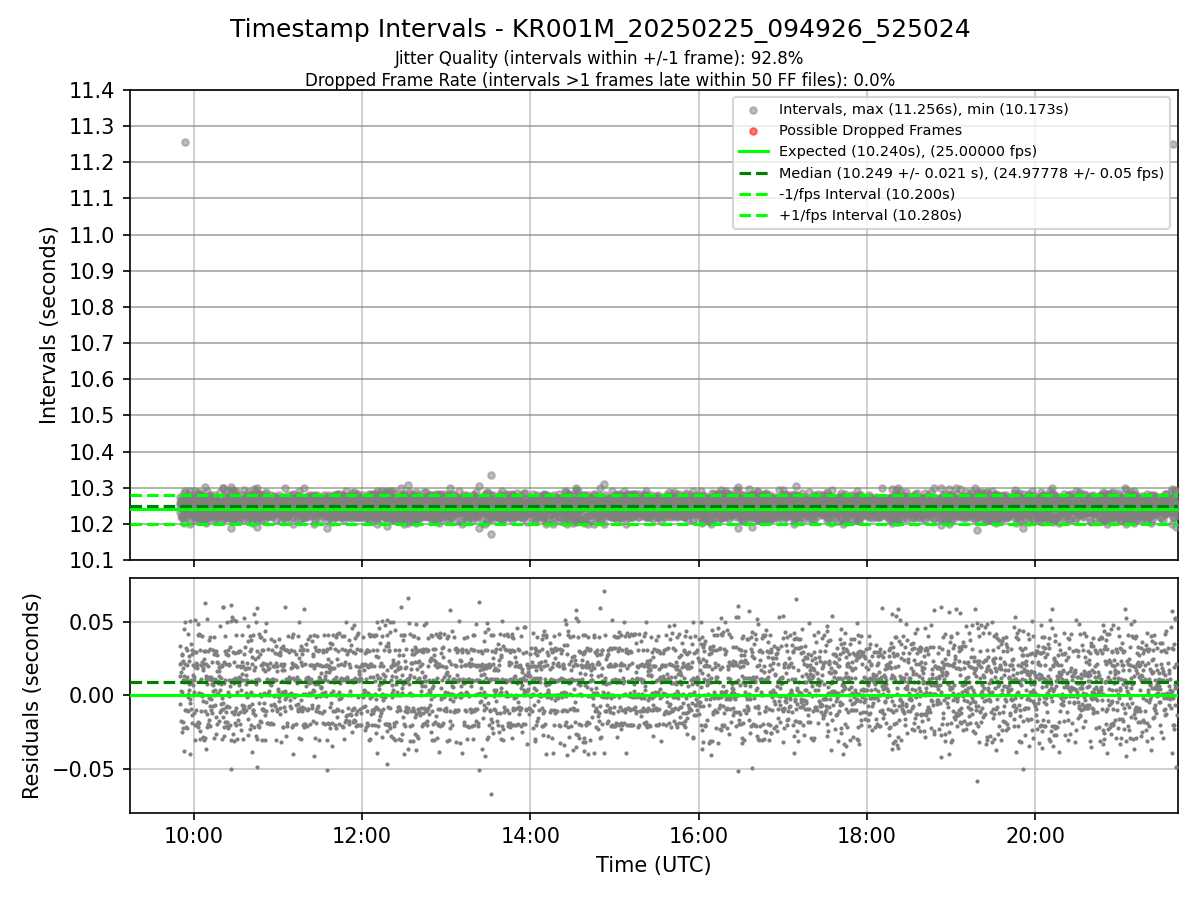Click legend entry 'Median (10.249 +/- 0.021 s)'

coord(971,172)
